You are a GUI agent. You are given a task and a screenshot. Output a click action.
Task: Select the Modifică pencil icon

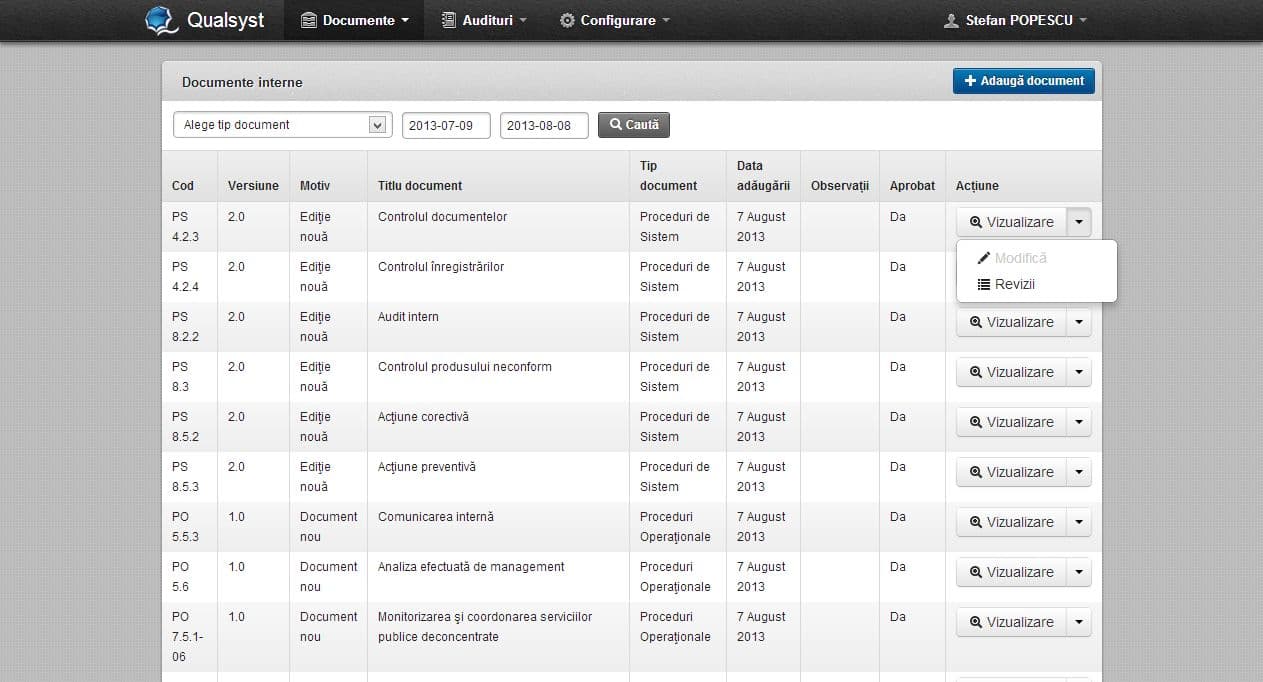984,258
